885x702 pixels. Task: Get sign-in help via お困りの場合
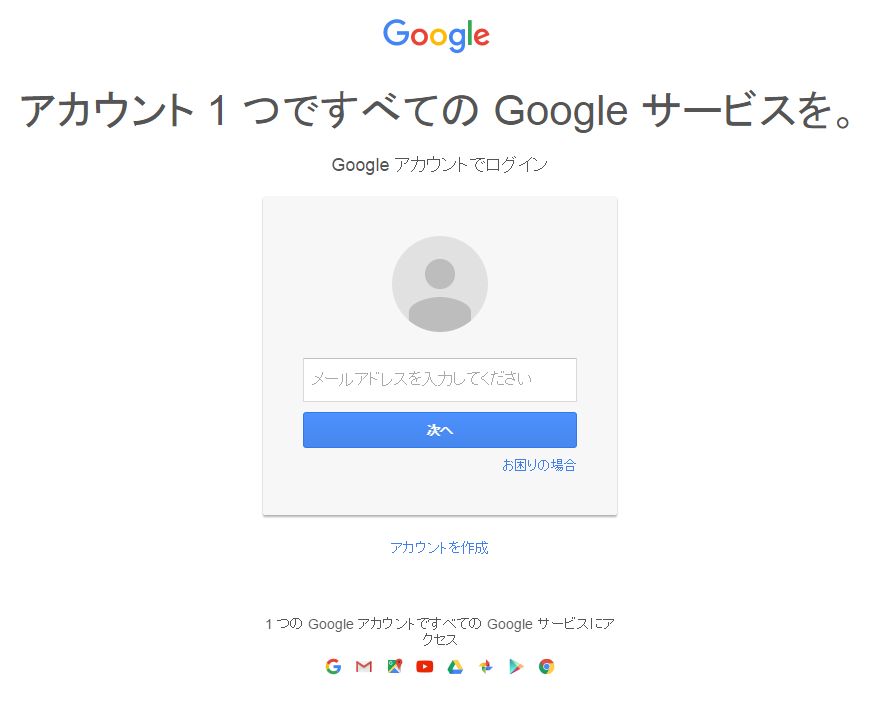(x=539, y=464)
